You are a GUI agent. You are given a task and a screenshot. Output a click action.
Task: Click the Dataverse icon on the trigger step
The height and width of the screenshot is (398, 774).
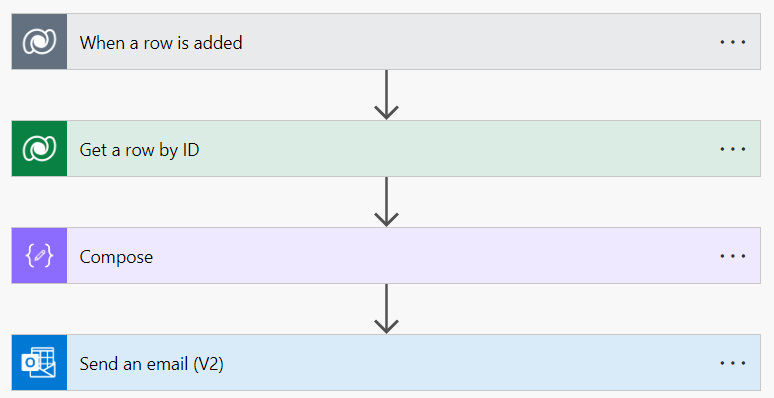39,41
